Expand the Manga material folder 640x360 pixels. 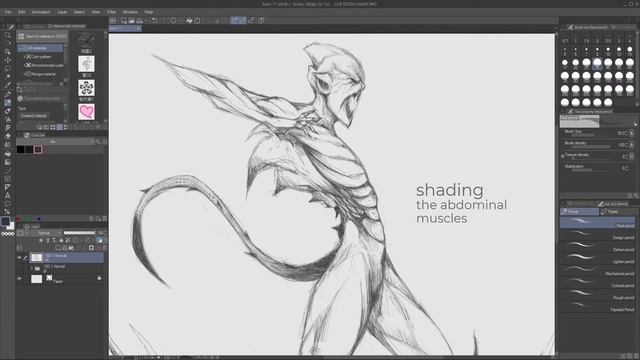[24, 74]
